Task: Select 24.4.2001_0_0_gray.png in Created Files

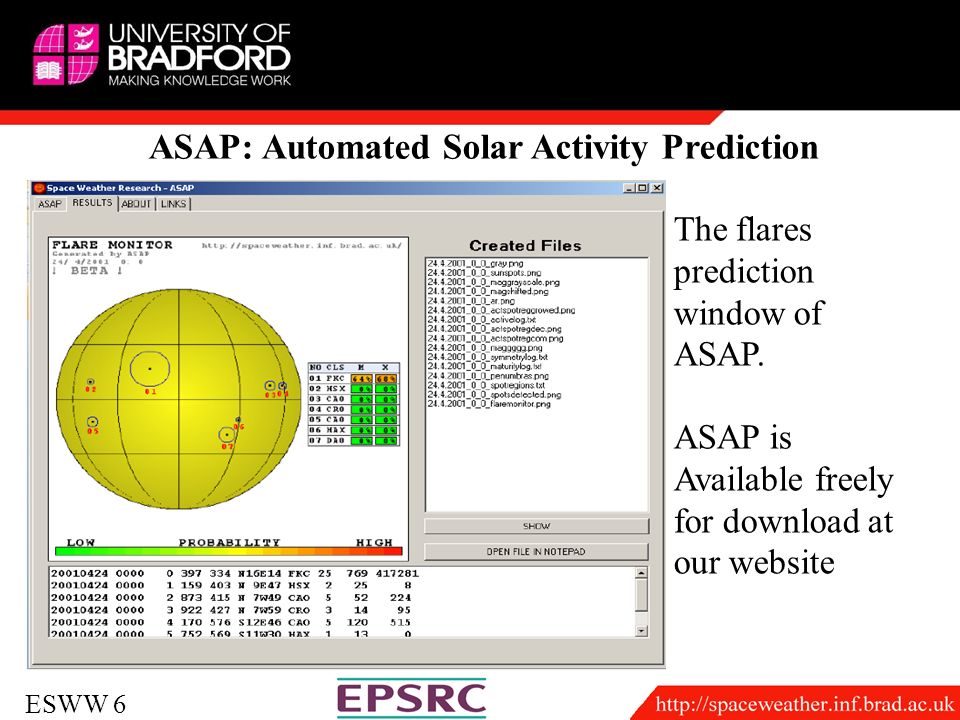Action: pyautogui.click(x=476, y=263)
